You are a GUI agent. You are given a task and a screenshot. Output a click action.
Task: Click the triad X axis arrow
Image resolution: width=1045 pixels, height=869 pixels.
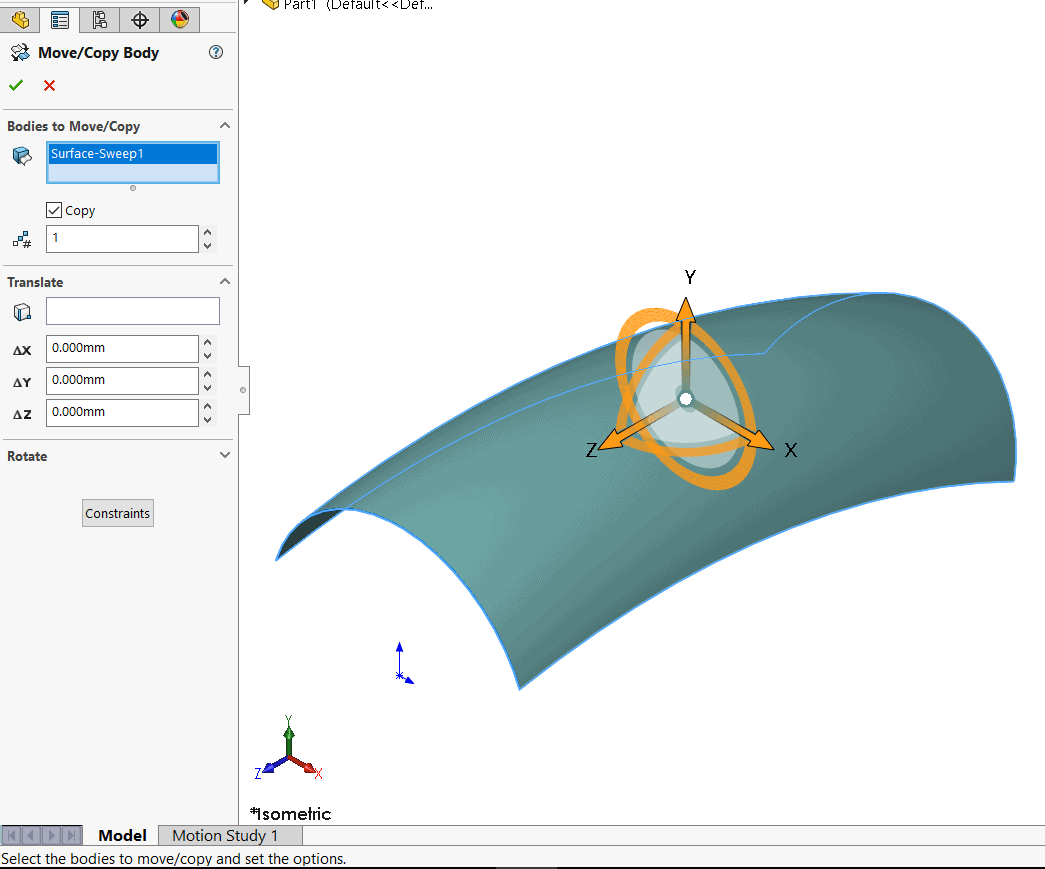[x=760, y=440]
